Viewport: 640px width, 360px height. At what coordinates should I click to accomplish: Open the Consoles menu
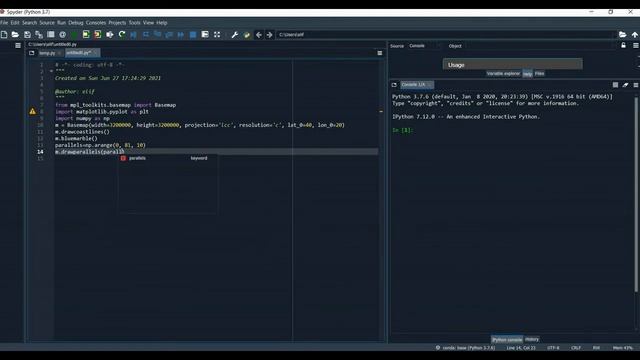click(96, 23)
